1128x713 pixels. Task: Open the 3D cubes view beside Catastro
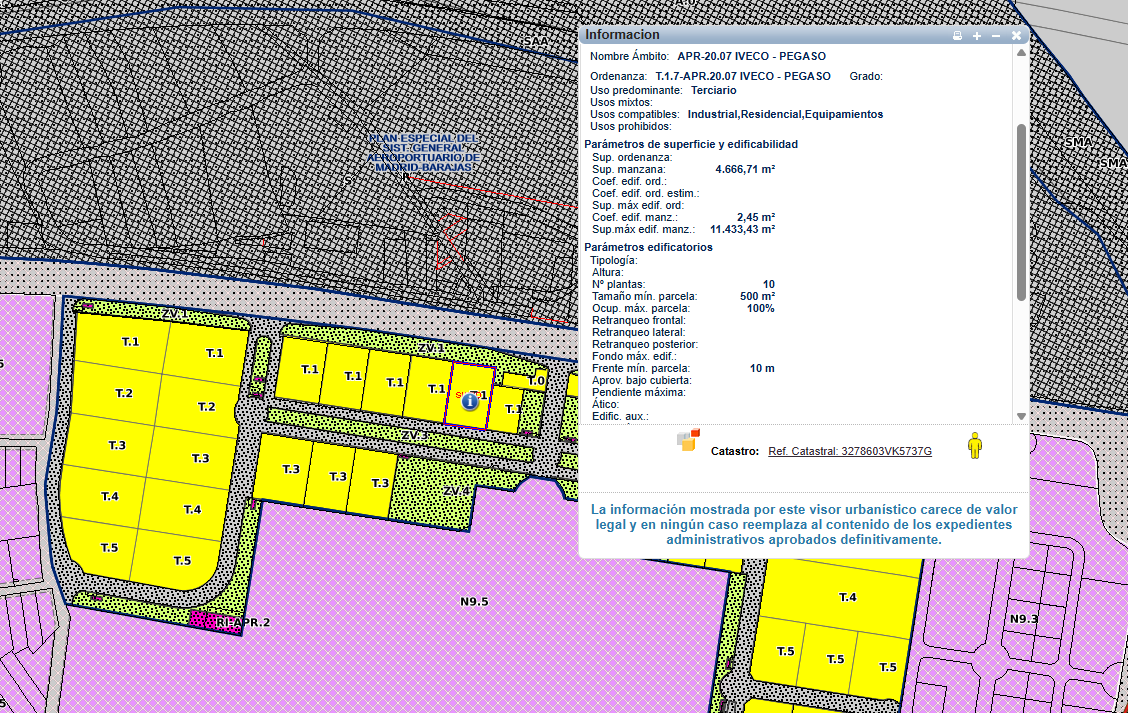click(689, 441)
